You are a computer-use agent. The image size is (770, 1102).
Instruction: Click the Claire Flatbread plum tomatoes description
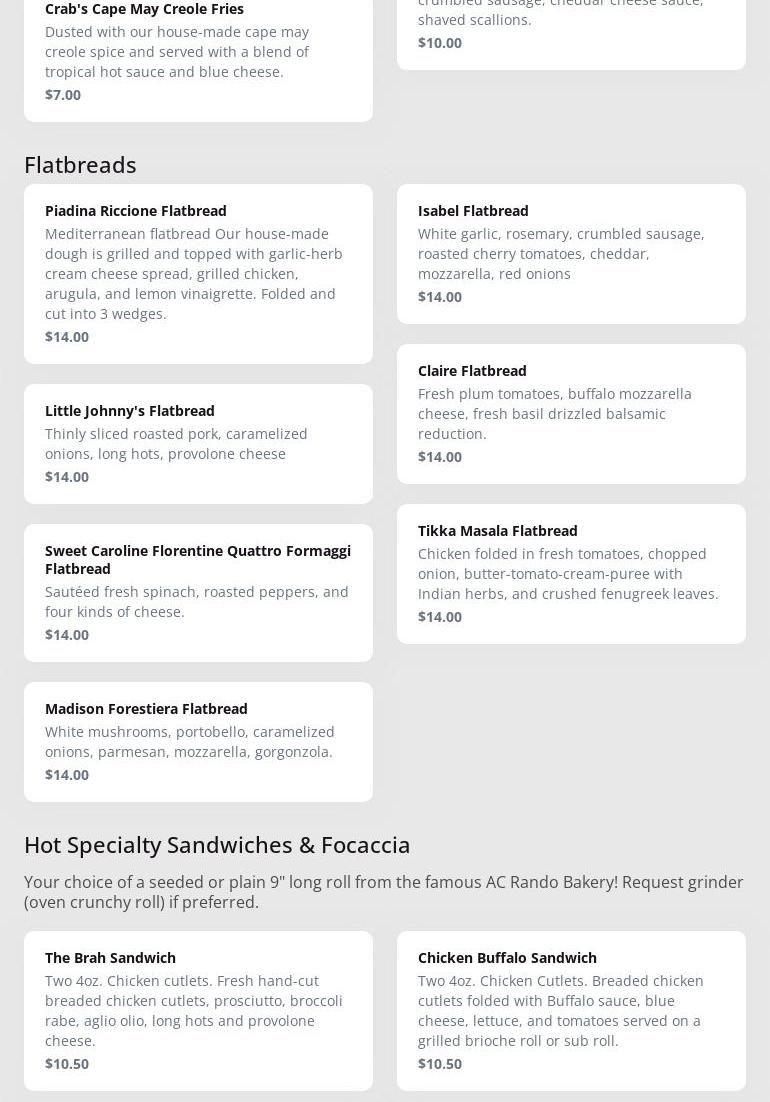[555, 414]
